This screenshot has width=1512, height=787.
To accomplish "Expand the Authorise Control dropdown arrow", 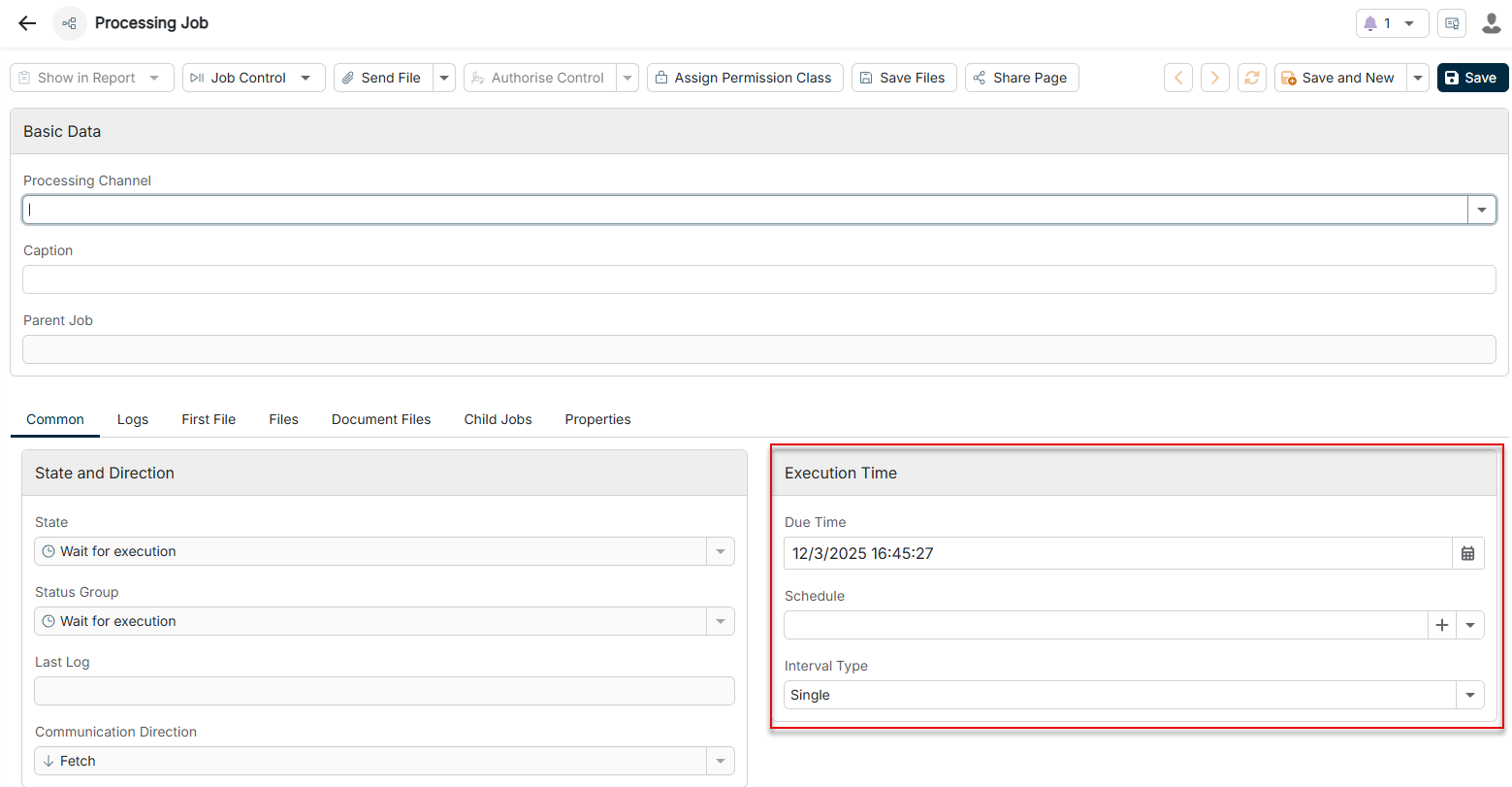I will pyautogui.click(x=627, y=78).
